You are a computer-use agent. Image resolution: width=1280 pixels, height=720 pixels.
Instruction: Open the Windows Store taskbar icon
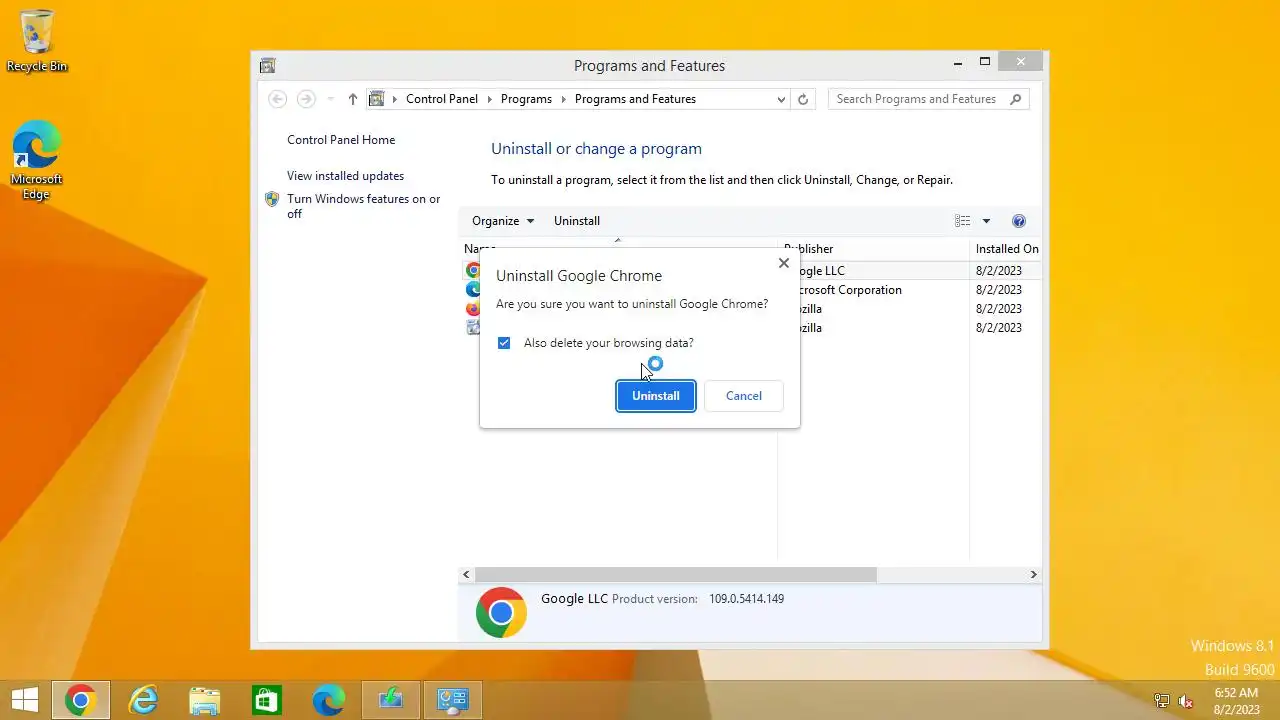coord(267,700)
